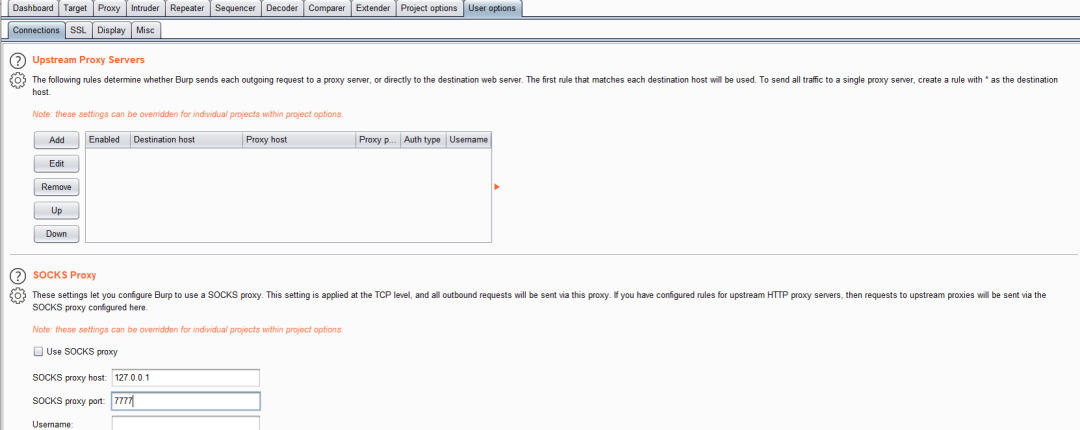Open the Repeater tab

187,8
